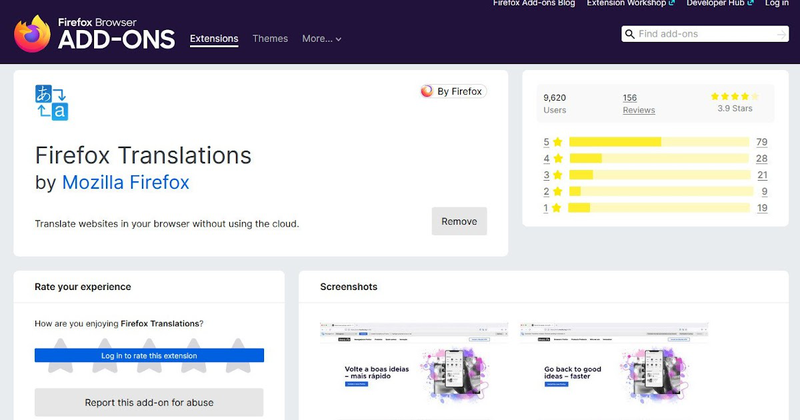Click the By Firefox badge
Image resolution: width=800 pixels, height=420 pixels.
(x=453, y=91)
